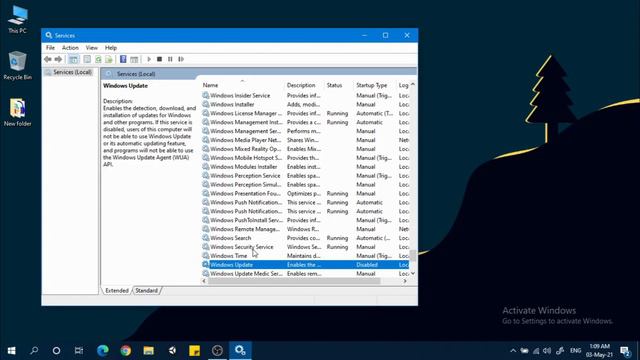Select Windows Media Player Network service
This screenshot has width=640, height=360.
(305, 140)
